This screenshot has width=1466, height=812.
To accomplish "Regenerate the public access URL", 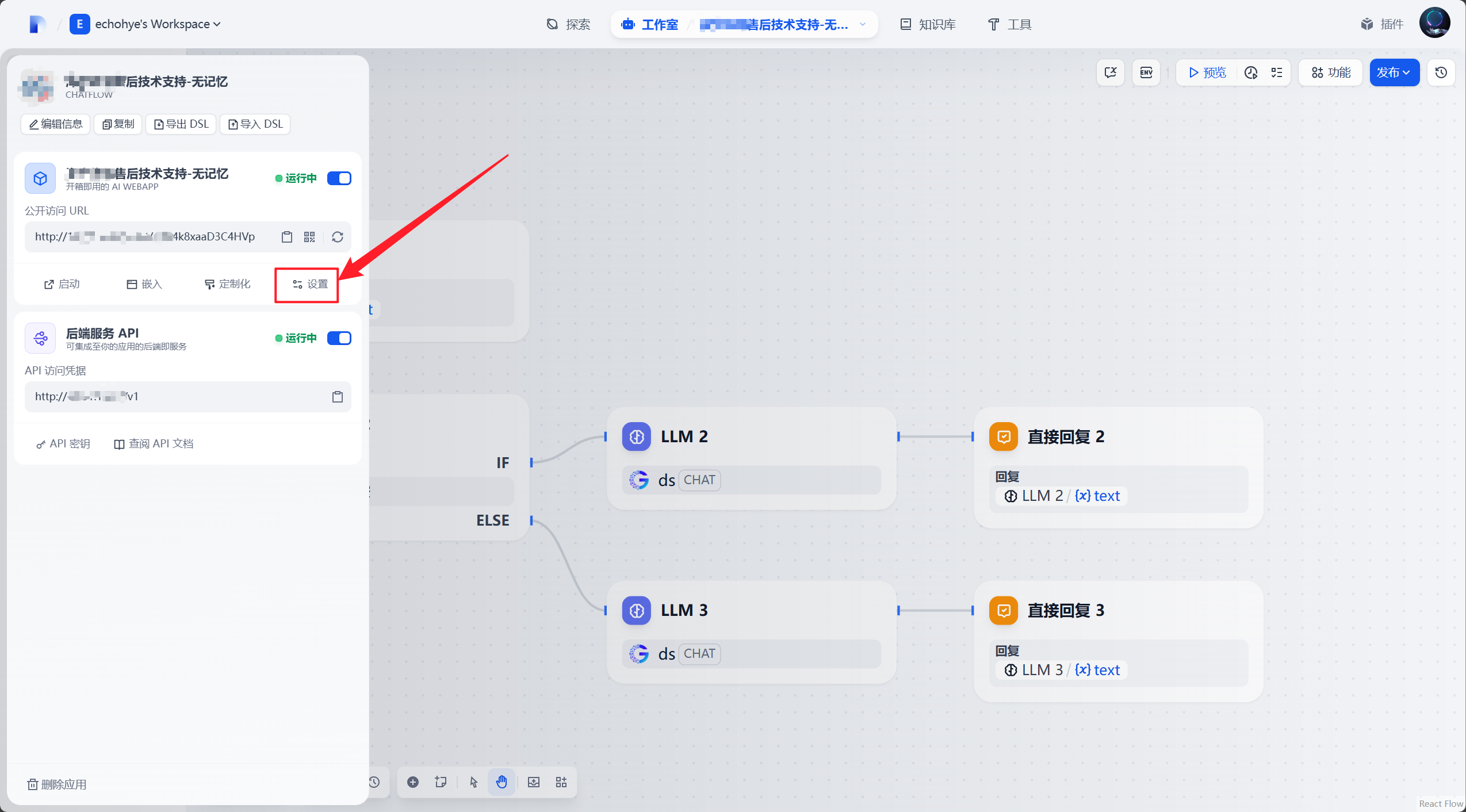I will click(338, 237).
